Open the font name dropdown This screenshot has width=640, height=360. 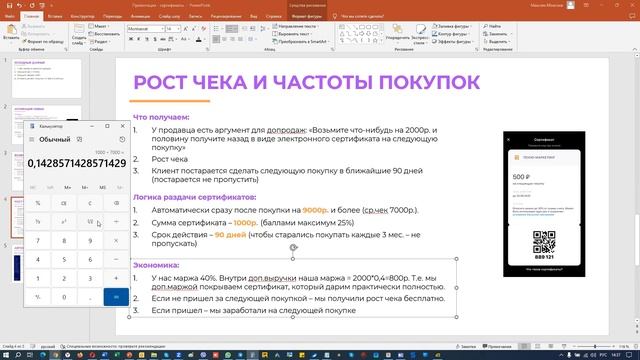[162, 29]
